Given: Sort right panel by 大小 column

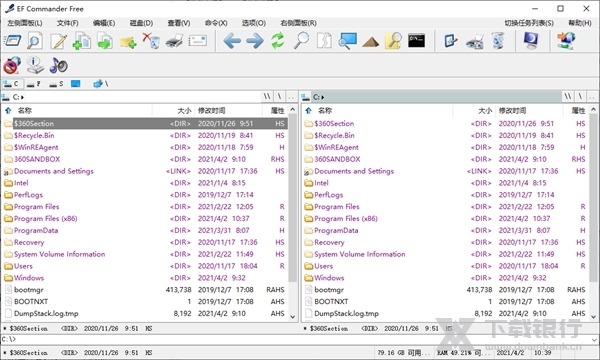Looking at the screenshot, I should point(474,111).
